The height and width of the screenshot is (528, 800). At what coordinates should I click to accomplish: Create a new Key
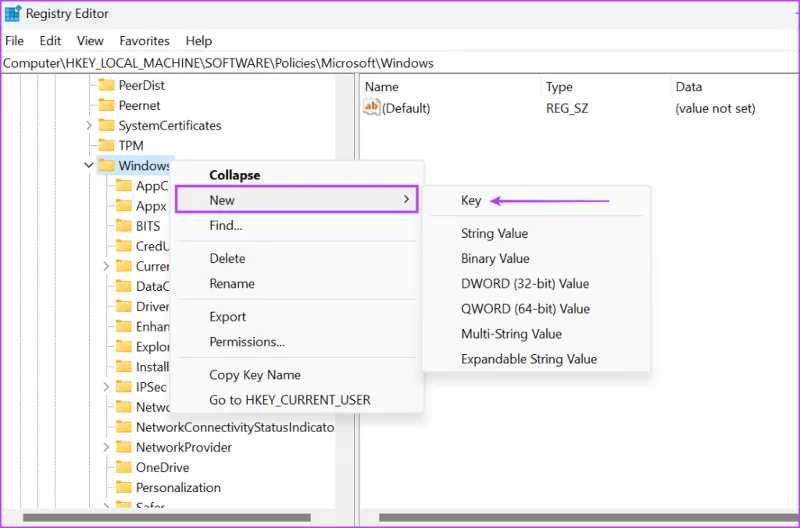coord(536,200)
